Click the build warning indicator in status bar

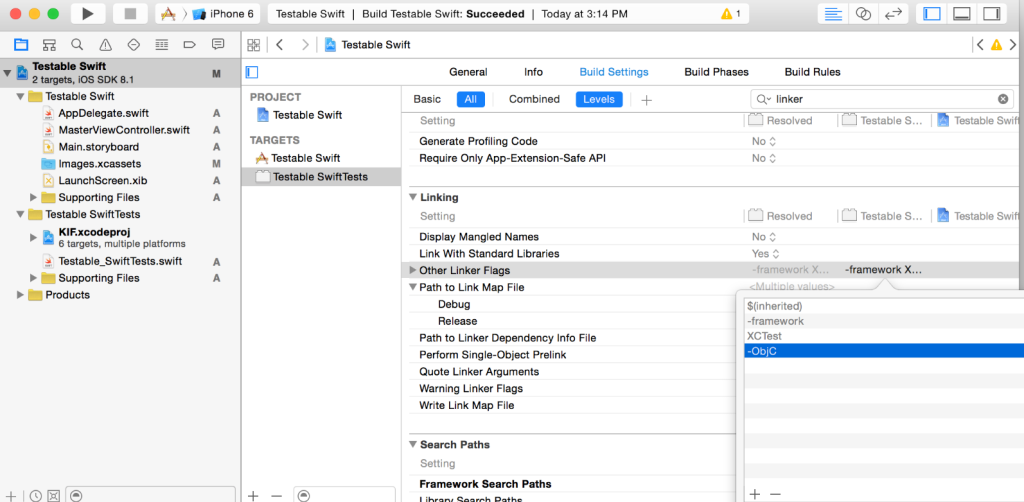(730, 14)
